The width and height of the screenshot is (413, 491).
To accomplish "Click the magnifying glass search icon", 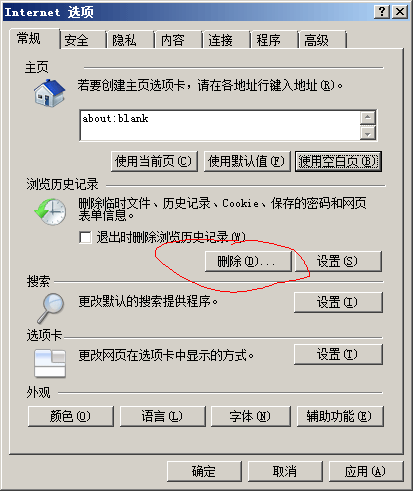I will point(50,308).
